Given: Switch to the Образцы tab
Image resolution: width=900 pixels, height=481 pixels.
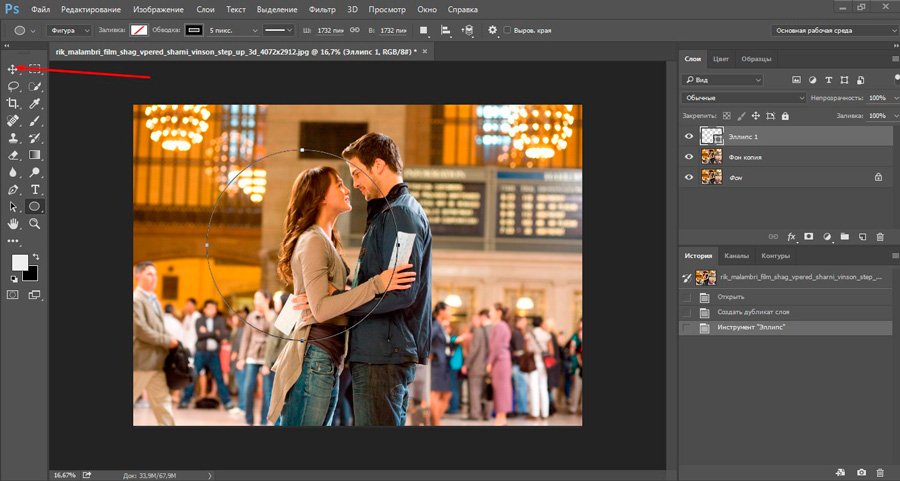Looking at the screenshot, I should [756, 59].
